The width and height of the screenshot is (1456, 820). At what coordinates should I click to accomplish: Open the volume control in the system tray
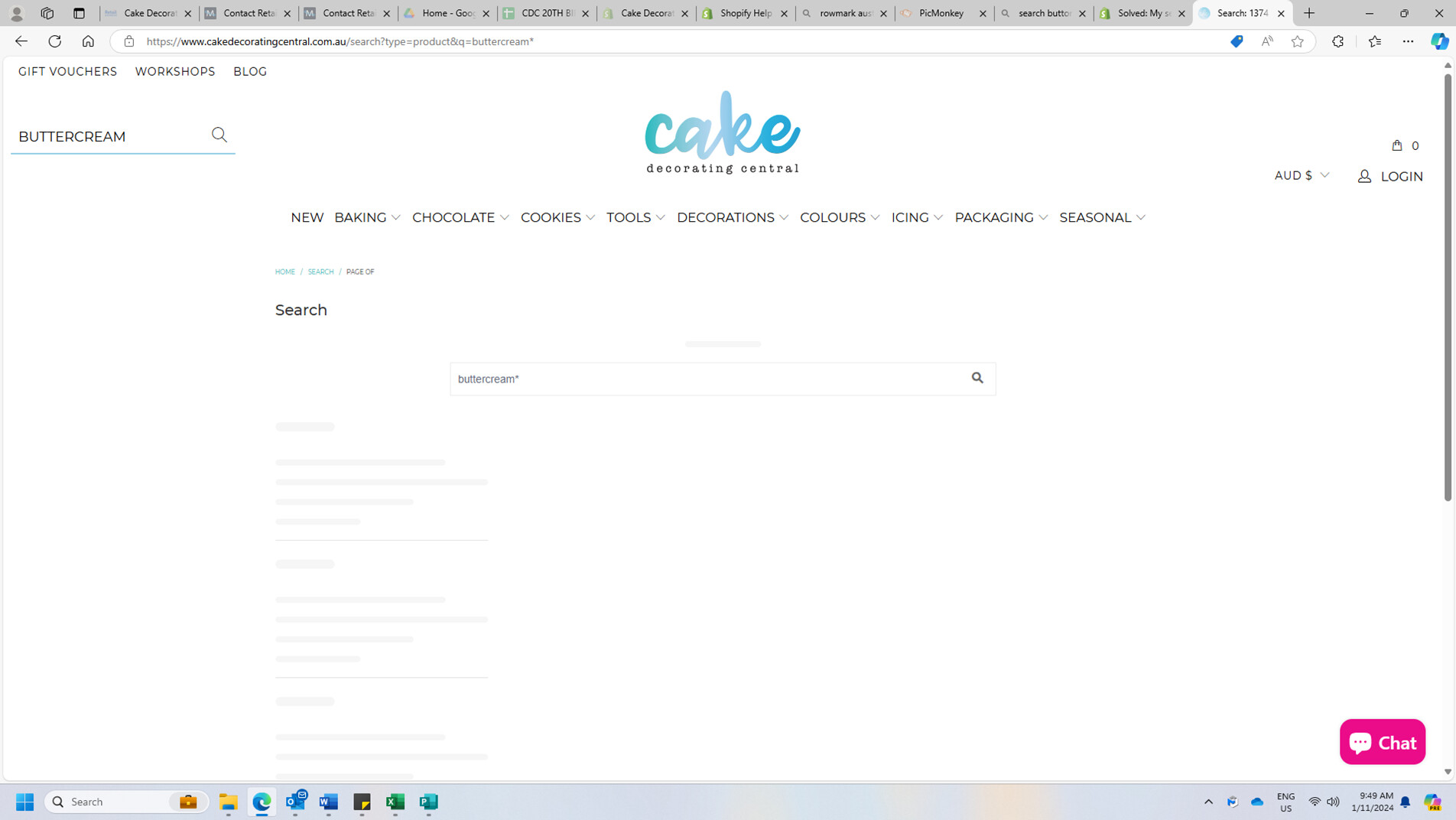click(1333, 802)
